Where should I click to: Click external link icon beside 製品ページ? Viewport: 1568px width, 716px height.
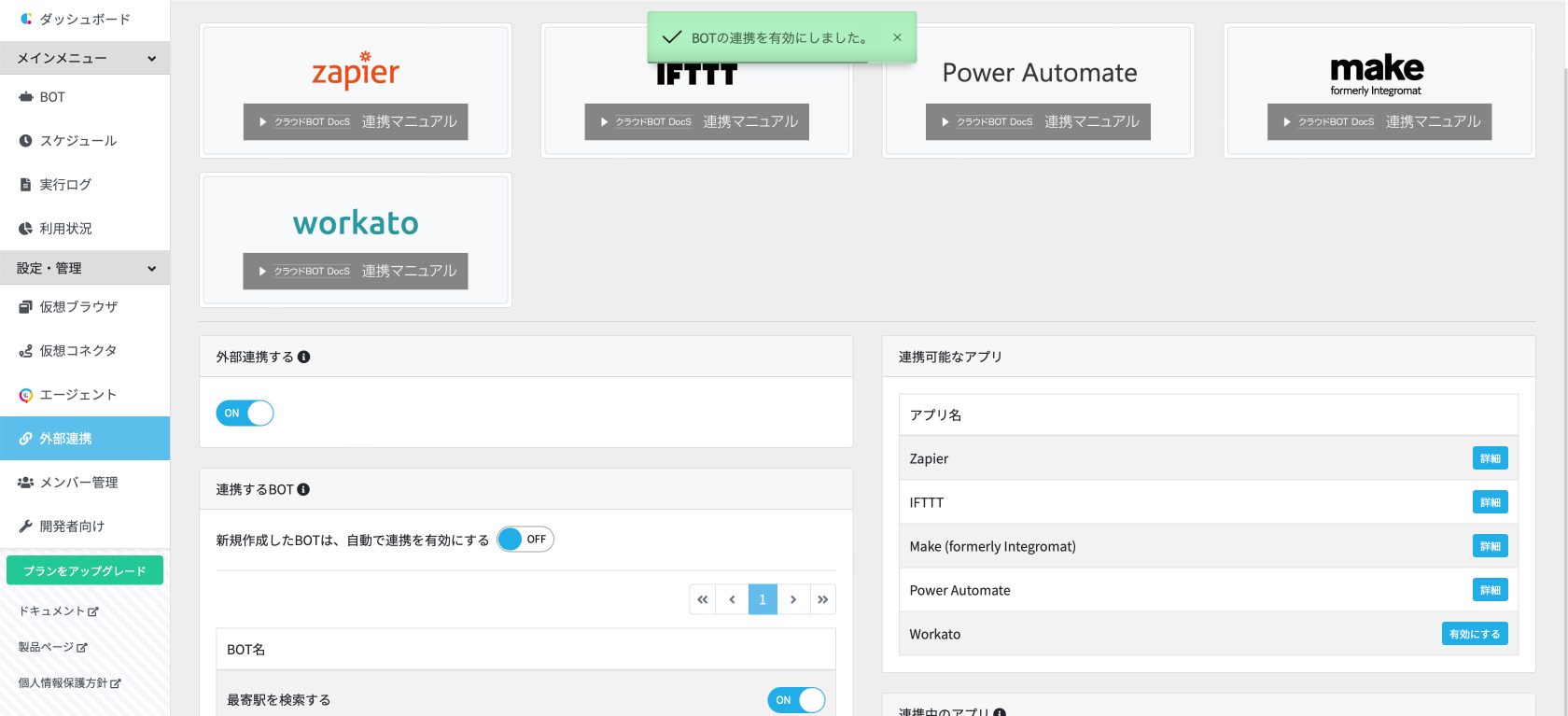82,647
